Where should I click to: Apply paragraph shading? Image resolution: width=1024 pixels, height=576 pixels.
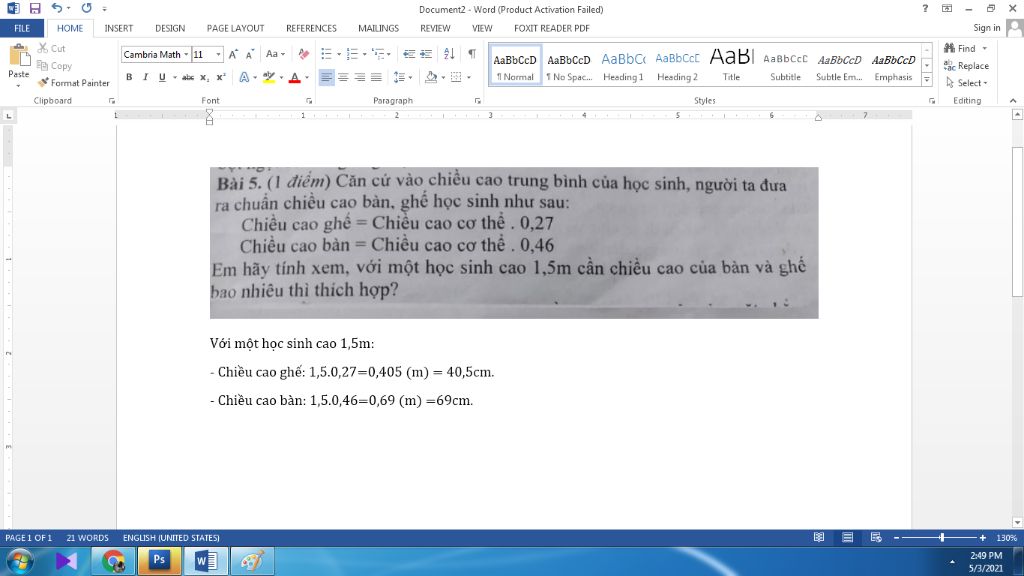coord(430,77)
